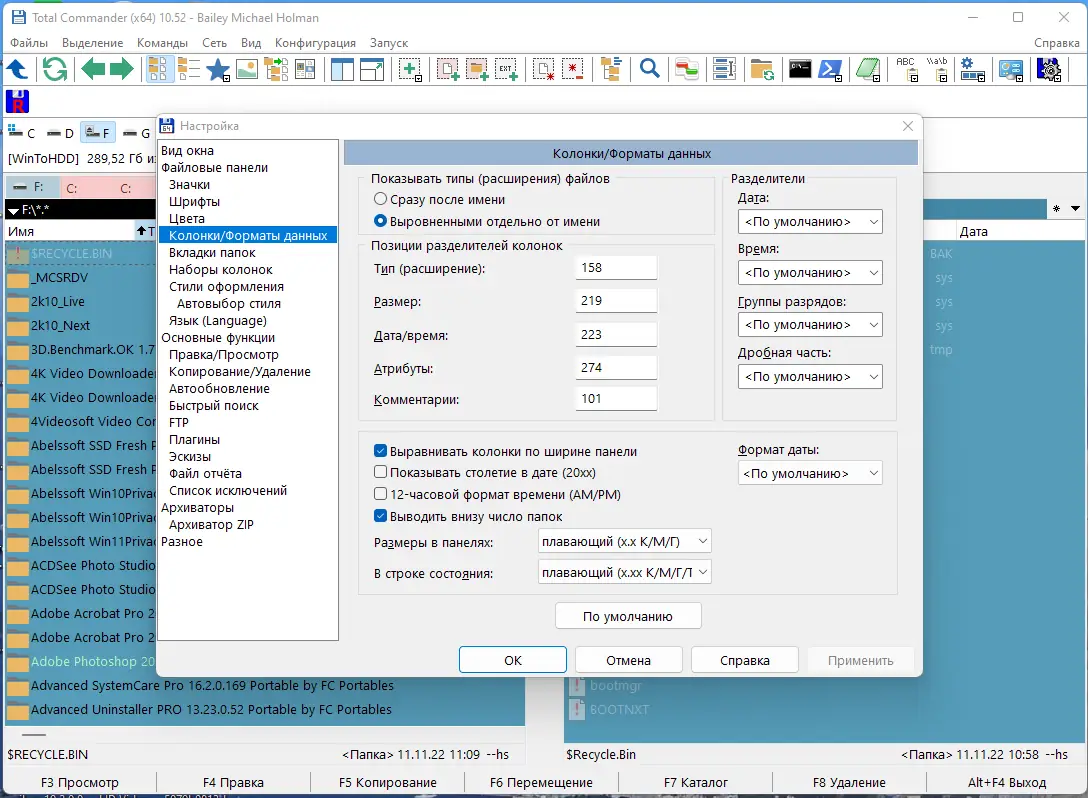
Task: Click the Справка dialog button
Action: [x=745, y=660]
